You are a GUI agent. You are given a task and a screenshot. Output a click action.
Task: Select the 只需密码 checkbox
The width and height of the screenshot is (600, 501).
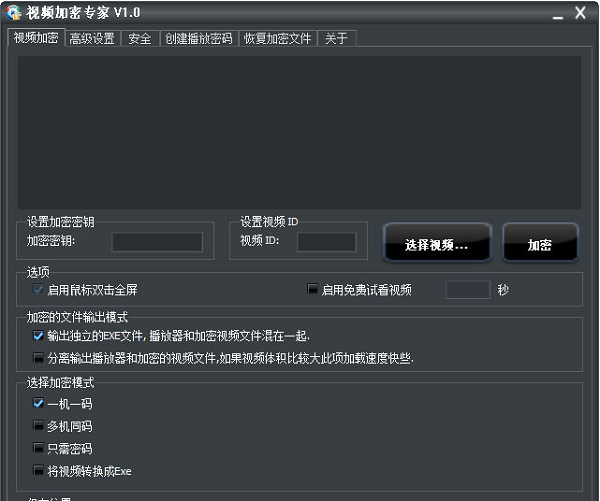tap(38, 447)
